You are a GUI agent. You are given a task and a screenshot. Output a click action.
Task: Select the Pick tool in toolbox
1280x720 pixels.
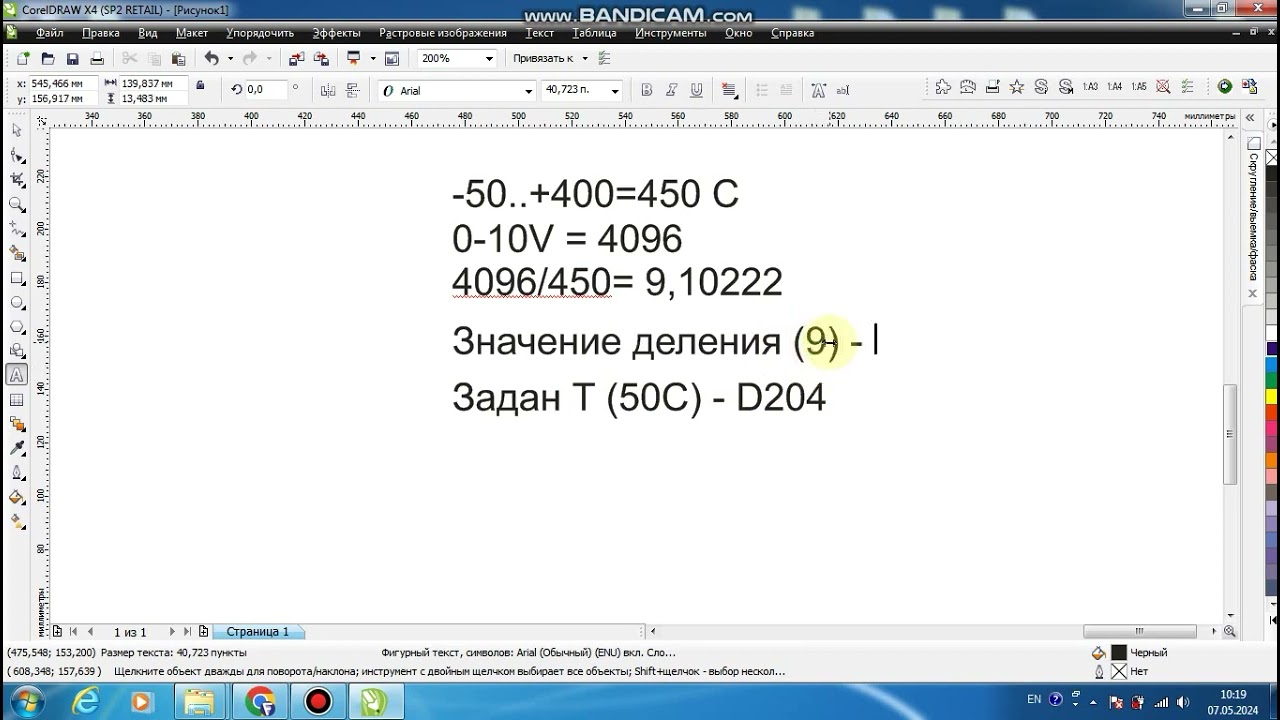coord(16,130)
